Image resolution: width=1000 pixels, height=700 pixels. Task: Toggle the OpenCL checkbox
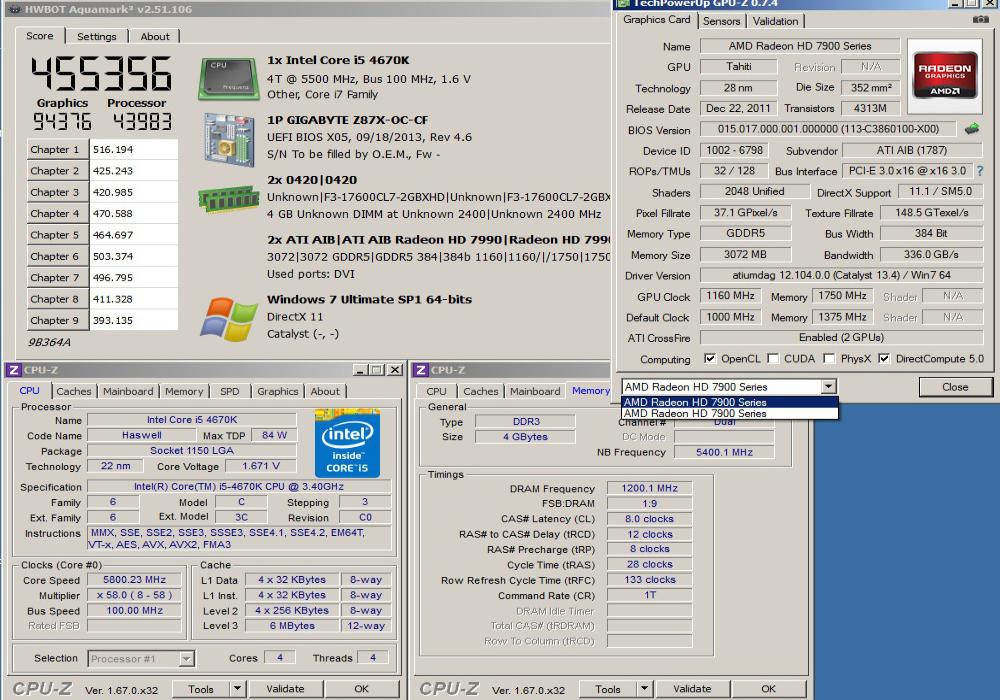pyautogui.click(x=709, y=358)
